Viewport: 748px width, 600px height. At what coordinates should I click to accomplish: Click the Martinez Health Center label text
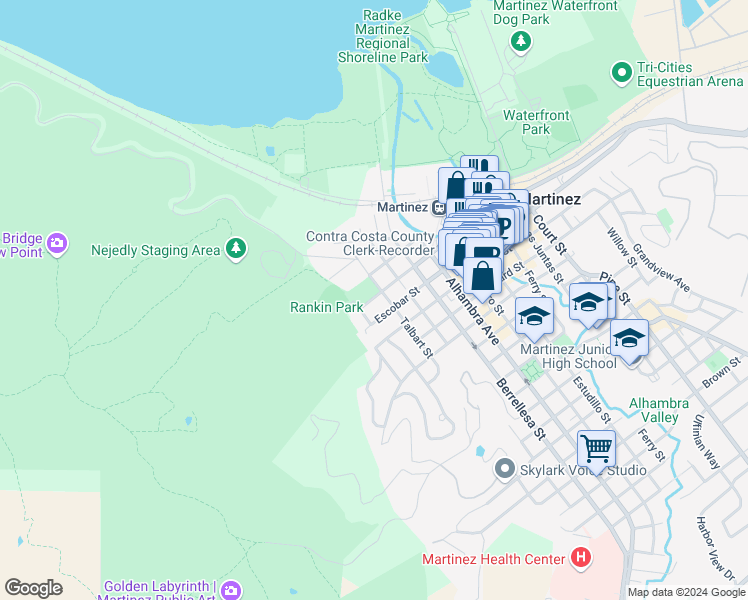point(494,559)
